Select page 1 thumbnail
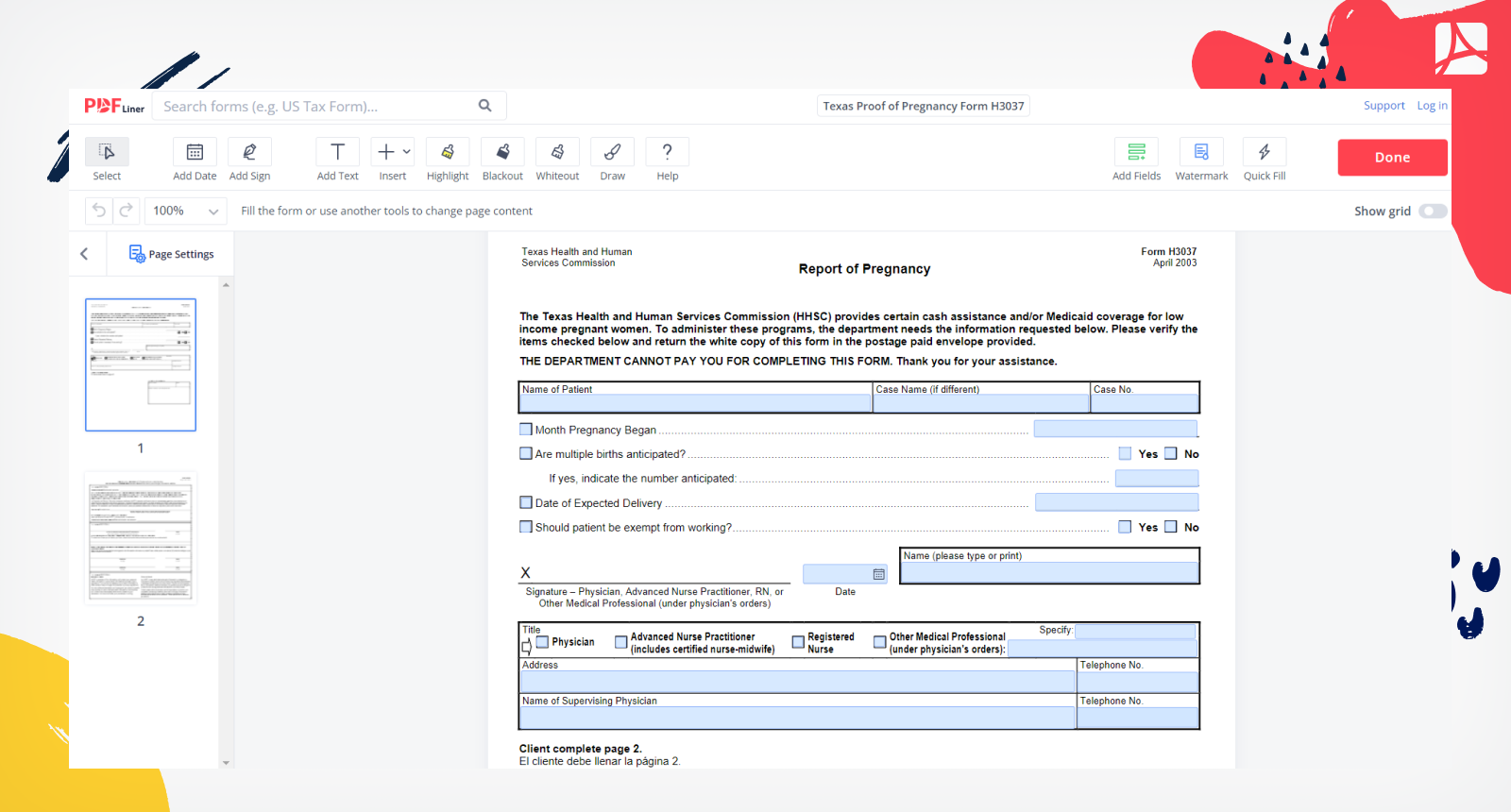1511x812 pixels. tap(141, 365)
